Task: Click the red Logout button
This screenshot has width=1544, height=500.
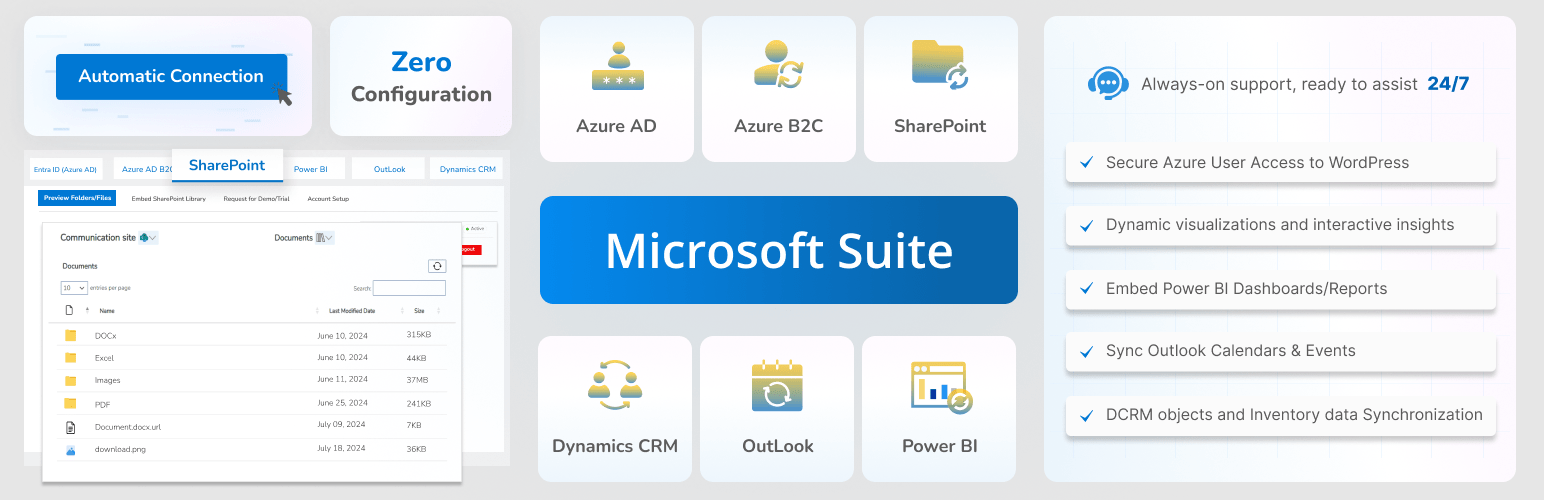Action: pos(470,249)
